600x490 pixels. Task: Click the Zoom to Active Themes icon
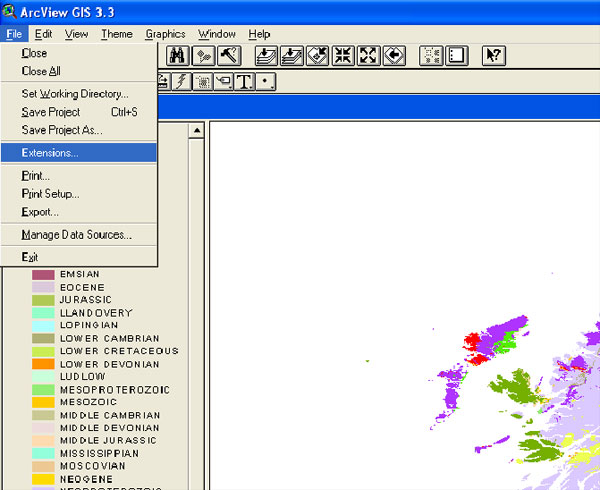pyautogui.click(x=292, y=56)
